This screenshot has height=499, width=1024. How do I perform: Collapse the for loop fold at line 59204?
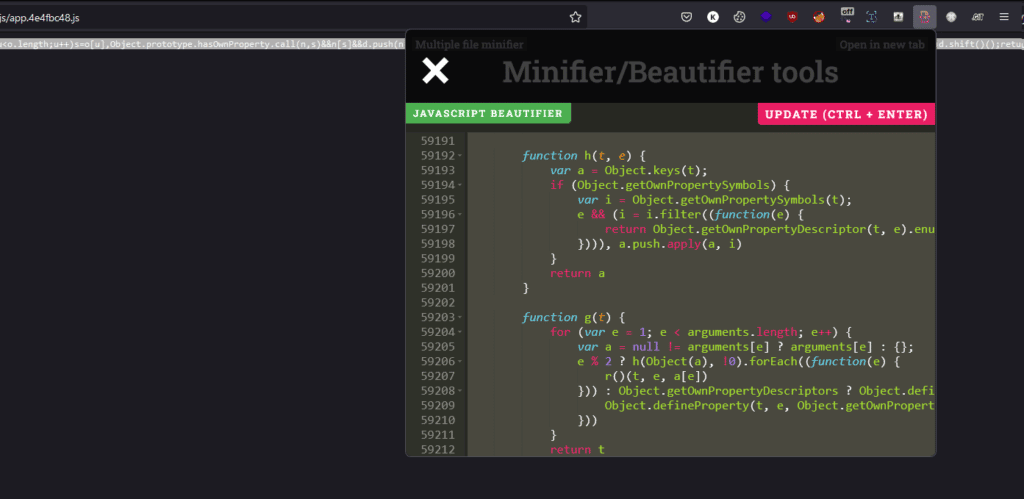tap(460, 333)
